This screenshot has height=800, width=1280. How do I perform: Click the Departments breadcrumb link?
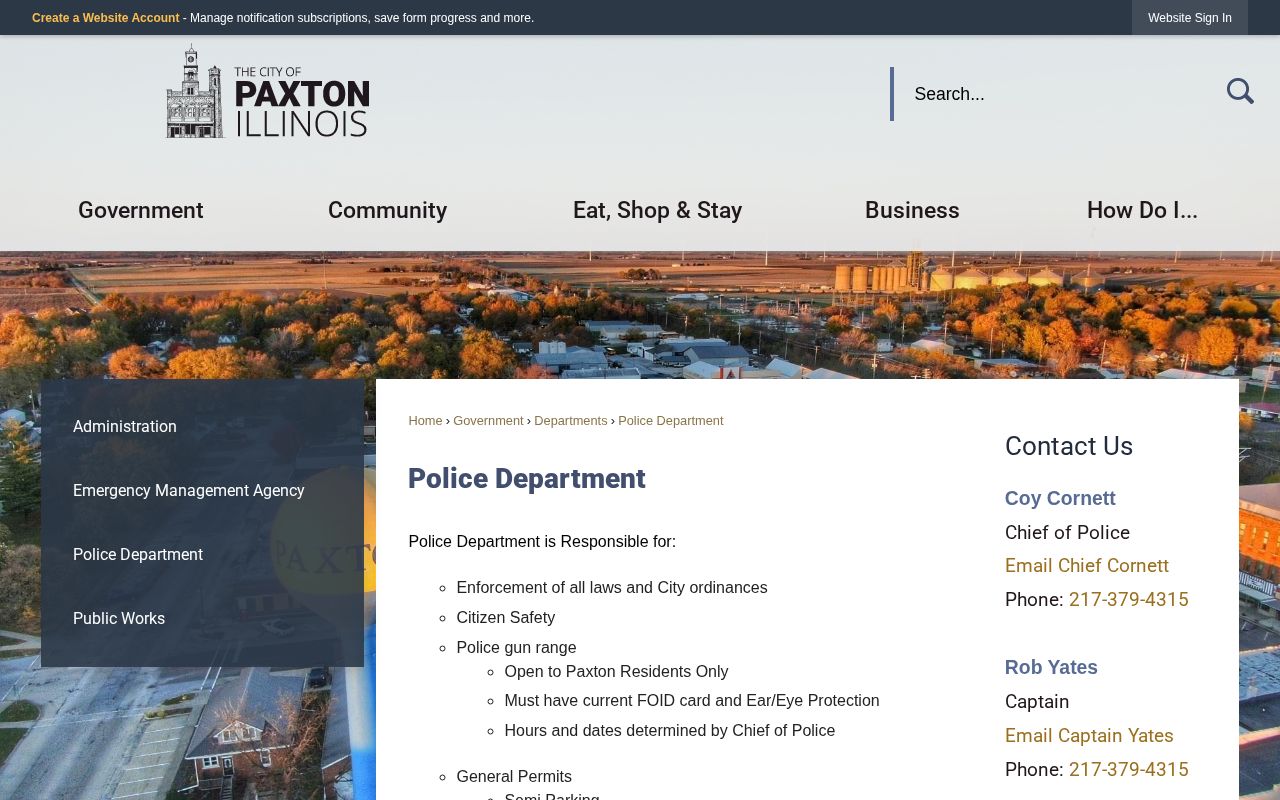click(571, 421)
